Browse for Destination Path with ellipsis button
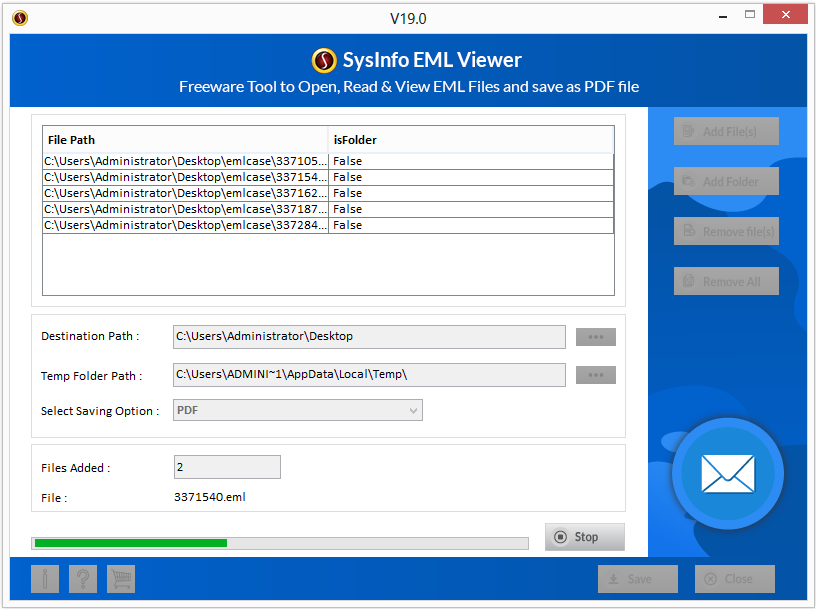Screen dimensions: 816x609 pyautogui.click(x=595, y=337)
